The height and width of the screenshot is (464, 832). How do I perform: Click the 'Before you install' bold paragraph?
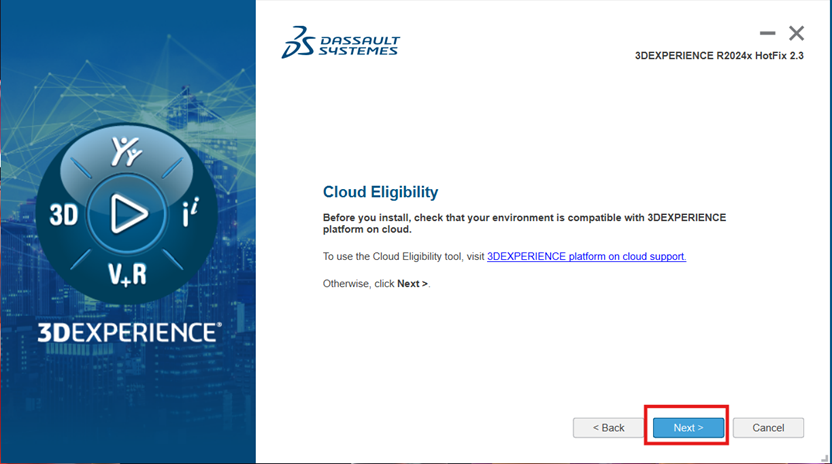(x=524, y=224)
